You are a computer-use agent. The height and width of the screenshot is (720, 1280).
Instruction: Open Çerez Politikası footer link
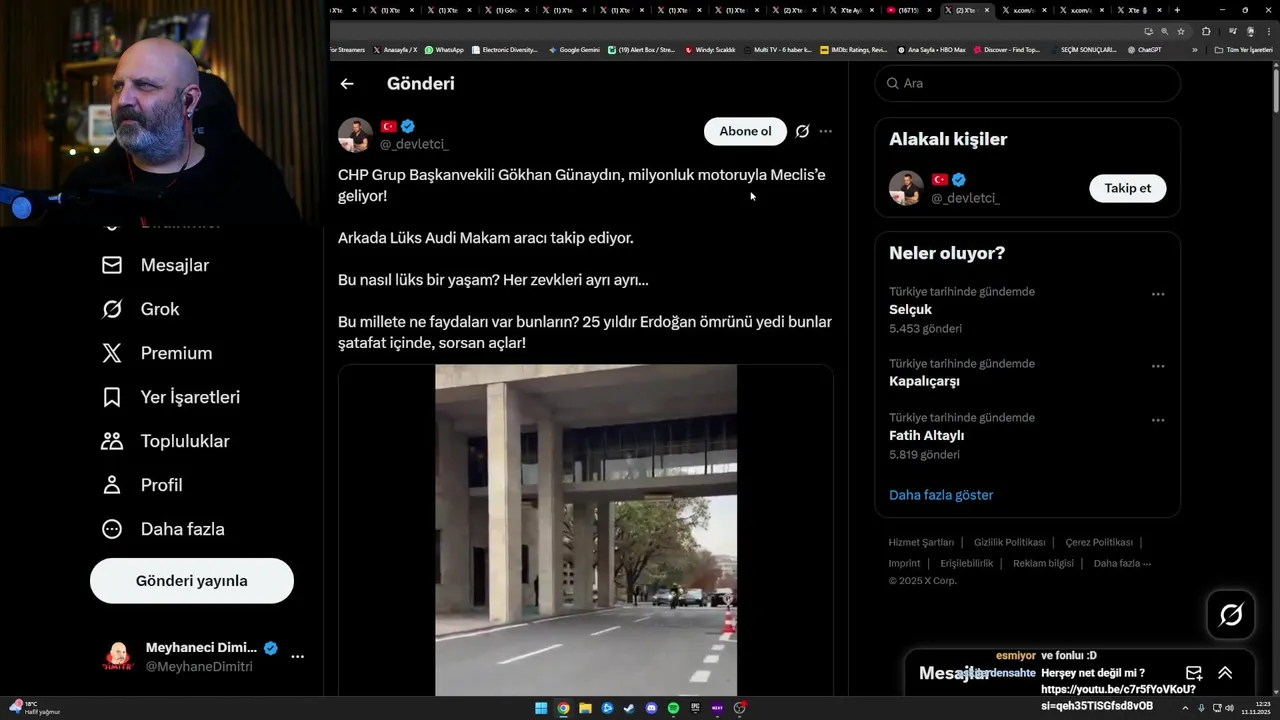pos(1099,542)
